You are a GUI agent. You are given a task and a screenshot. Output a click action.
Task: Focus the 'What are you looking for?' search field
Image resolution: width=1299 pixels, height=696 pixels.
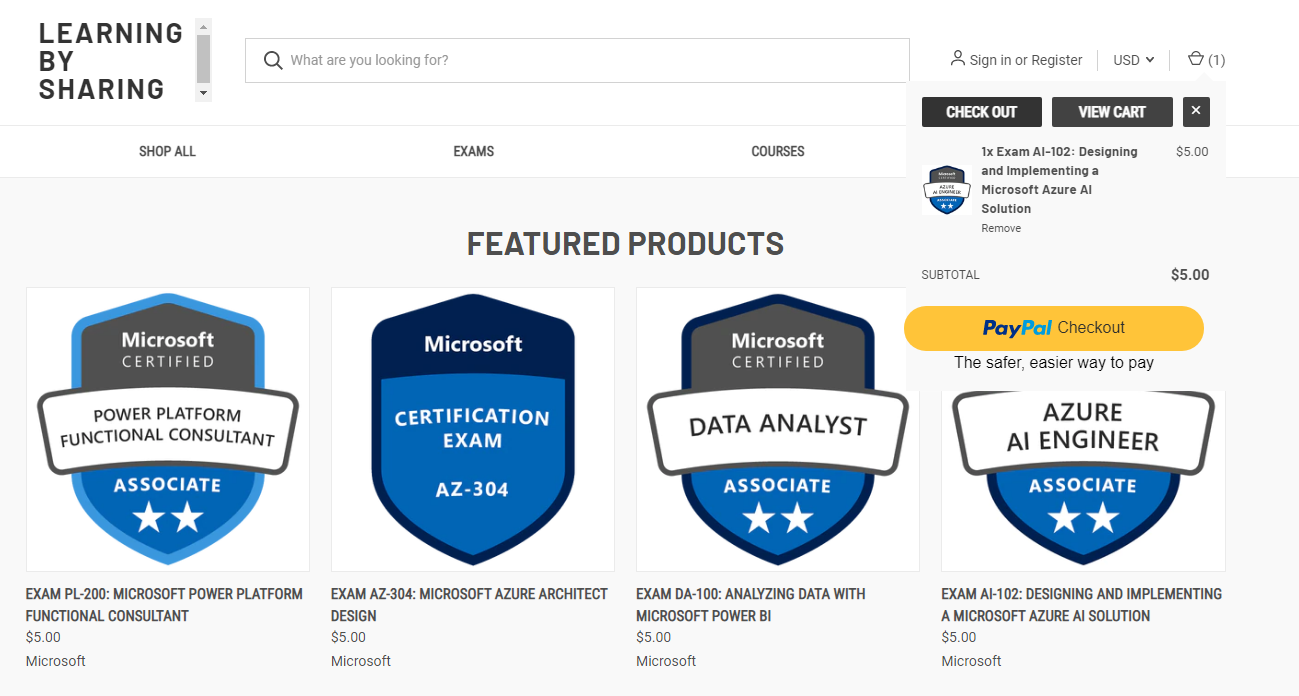click(577, 60)
